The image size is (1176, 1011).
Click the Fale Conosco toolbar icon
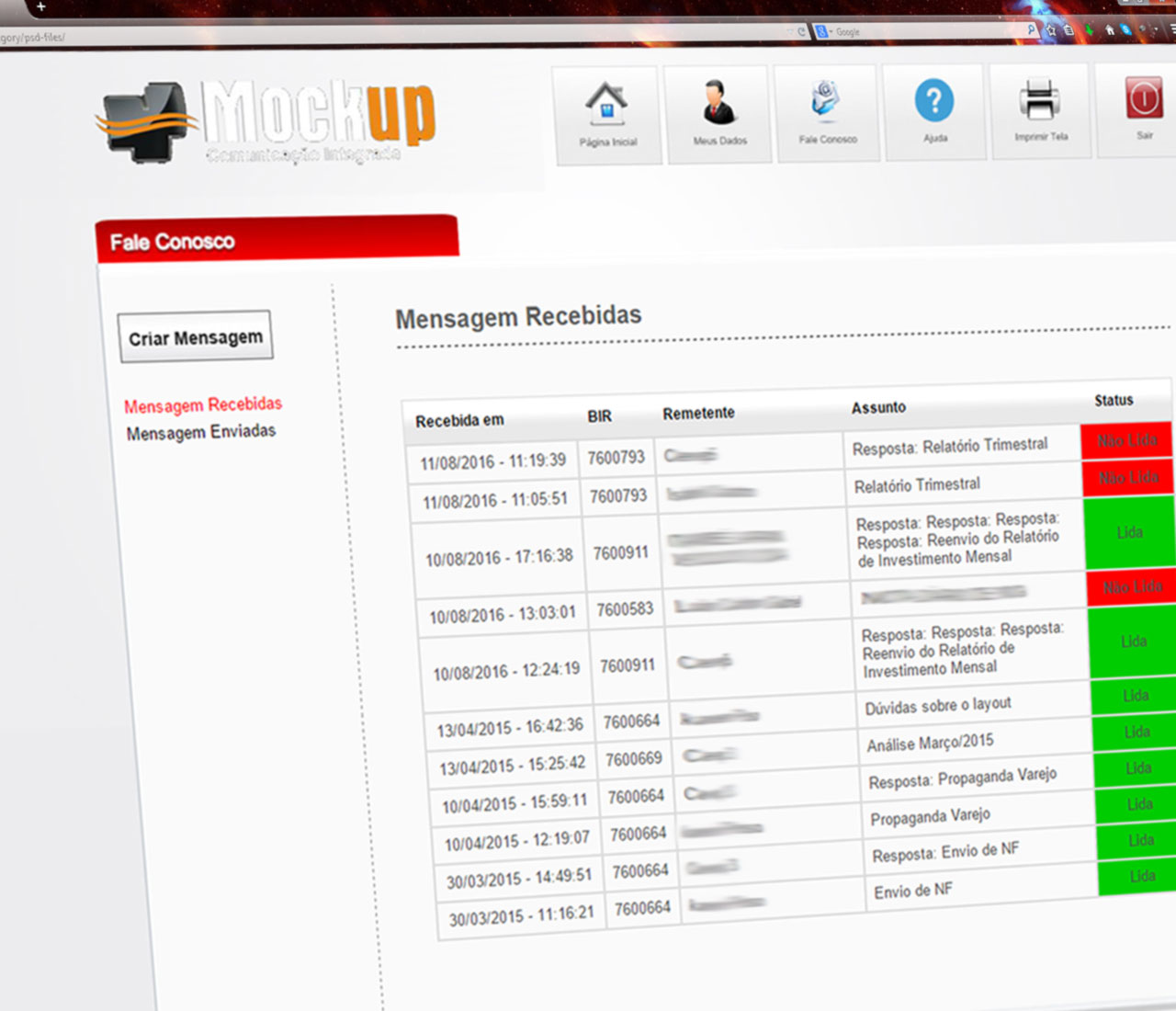click(x=826, y=101)
